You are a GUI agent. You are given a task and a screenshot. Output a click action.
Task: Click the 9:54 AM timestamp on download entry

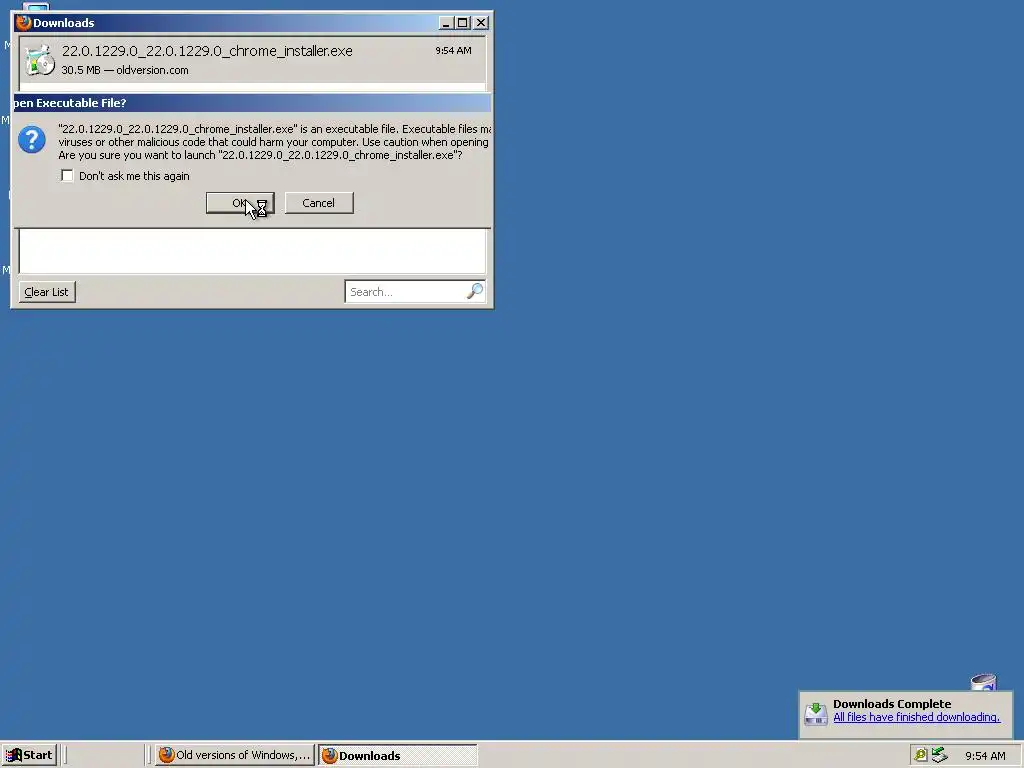[453, 50]
